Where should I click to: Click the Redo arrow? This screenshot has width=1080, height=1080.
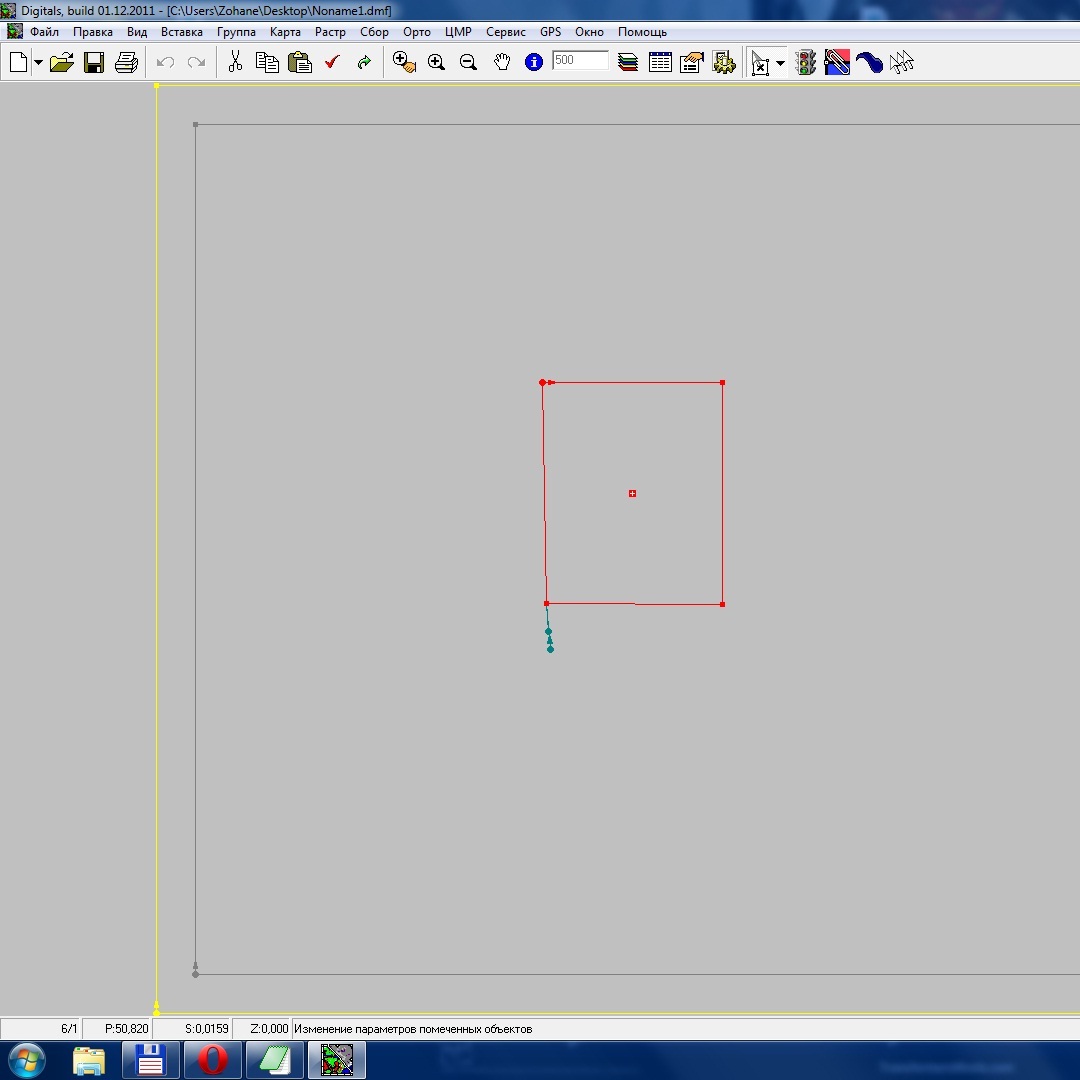tap(197, 62)
